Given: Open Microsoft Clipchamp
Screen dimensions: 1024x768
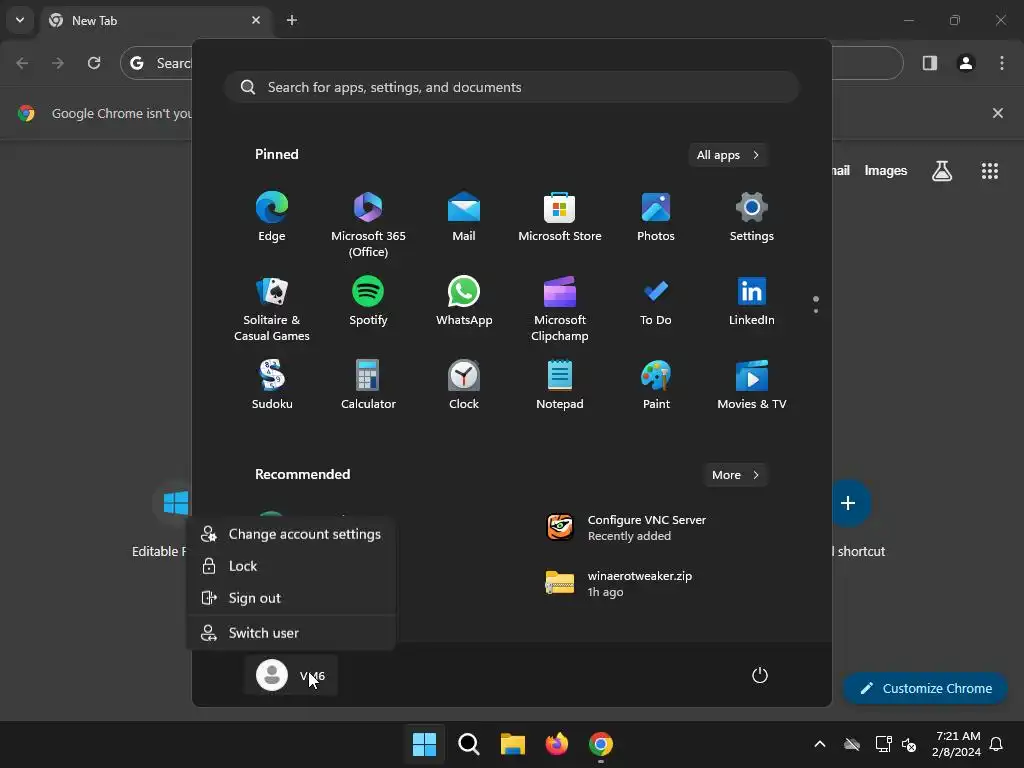Looking at the screenshot, I should pos(560,308).
